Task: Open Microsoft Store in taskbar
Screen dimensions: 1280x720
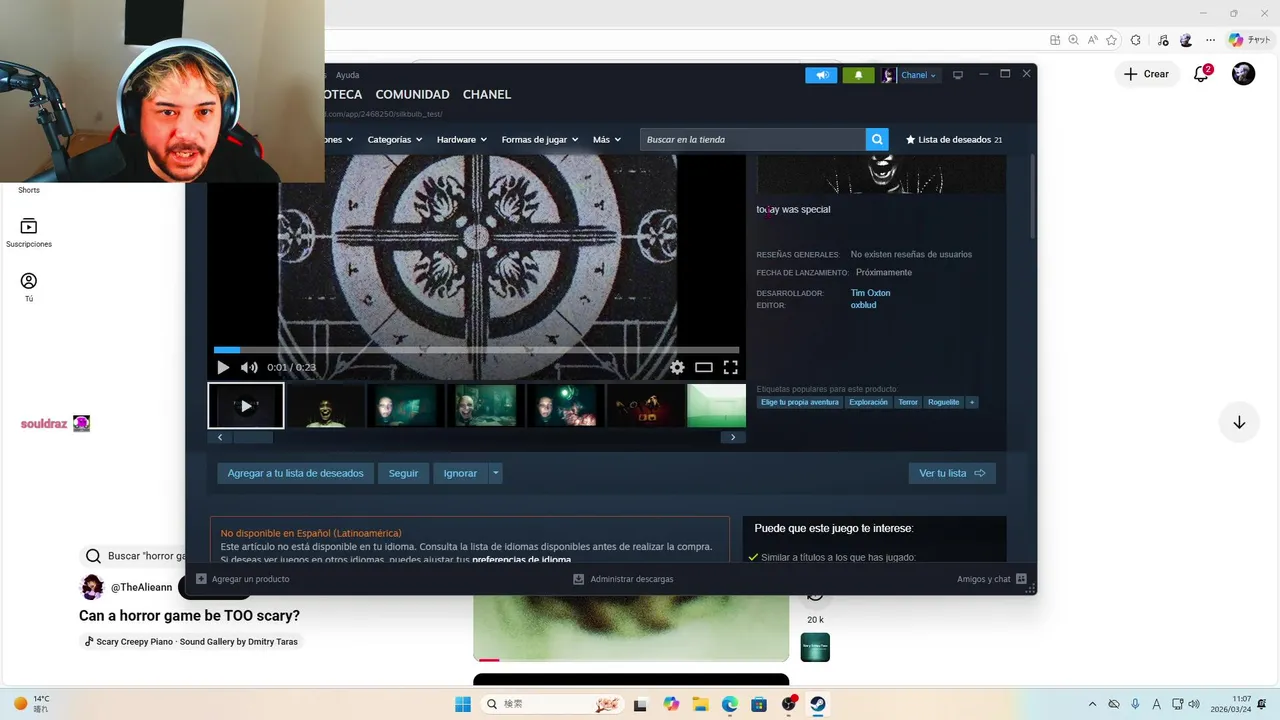Action: click(759, 704)
